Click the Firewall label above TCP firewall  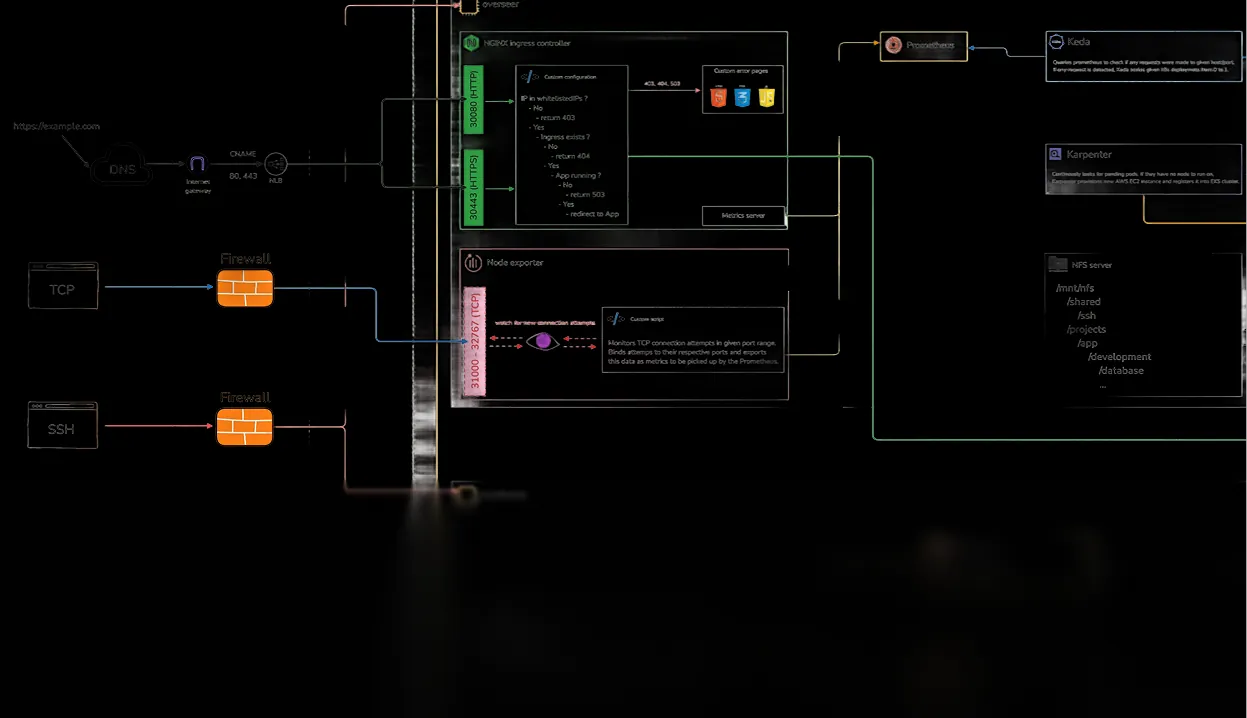pyautogui.click(x=245, y=259)
